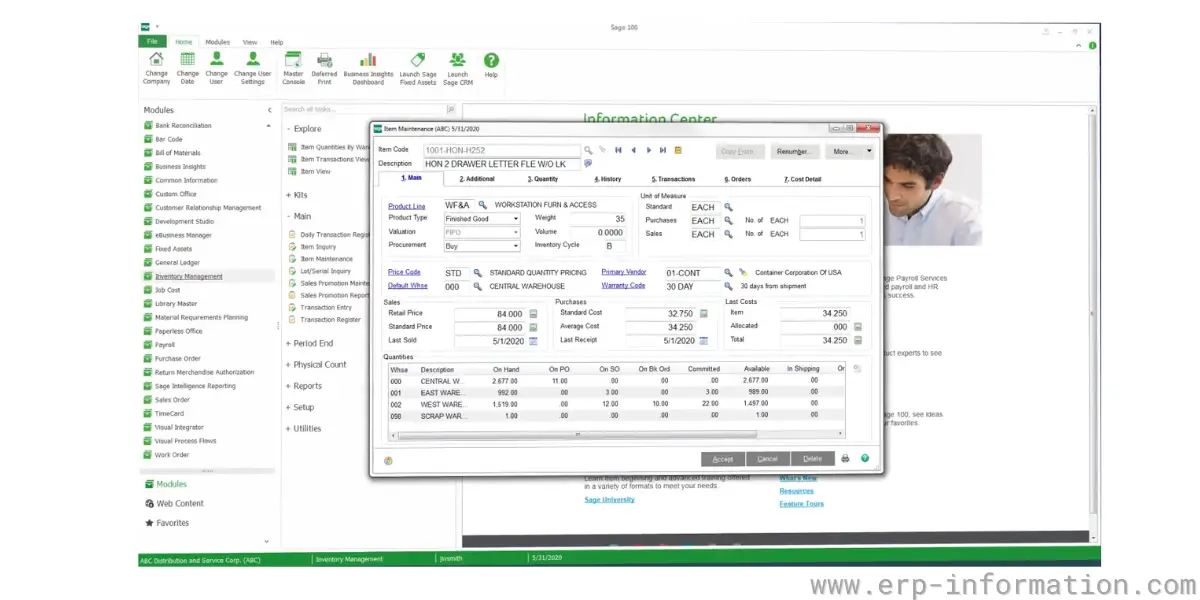Open Warranty Code lookup magnifier

(x=728, y=286)
